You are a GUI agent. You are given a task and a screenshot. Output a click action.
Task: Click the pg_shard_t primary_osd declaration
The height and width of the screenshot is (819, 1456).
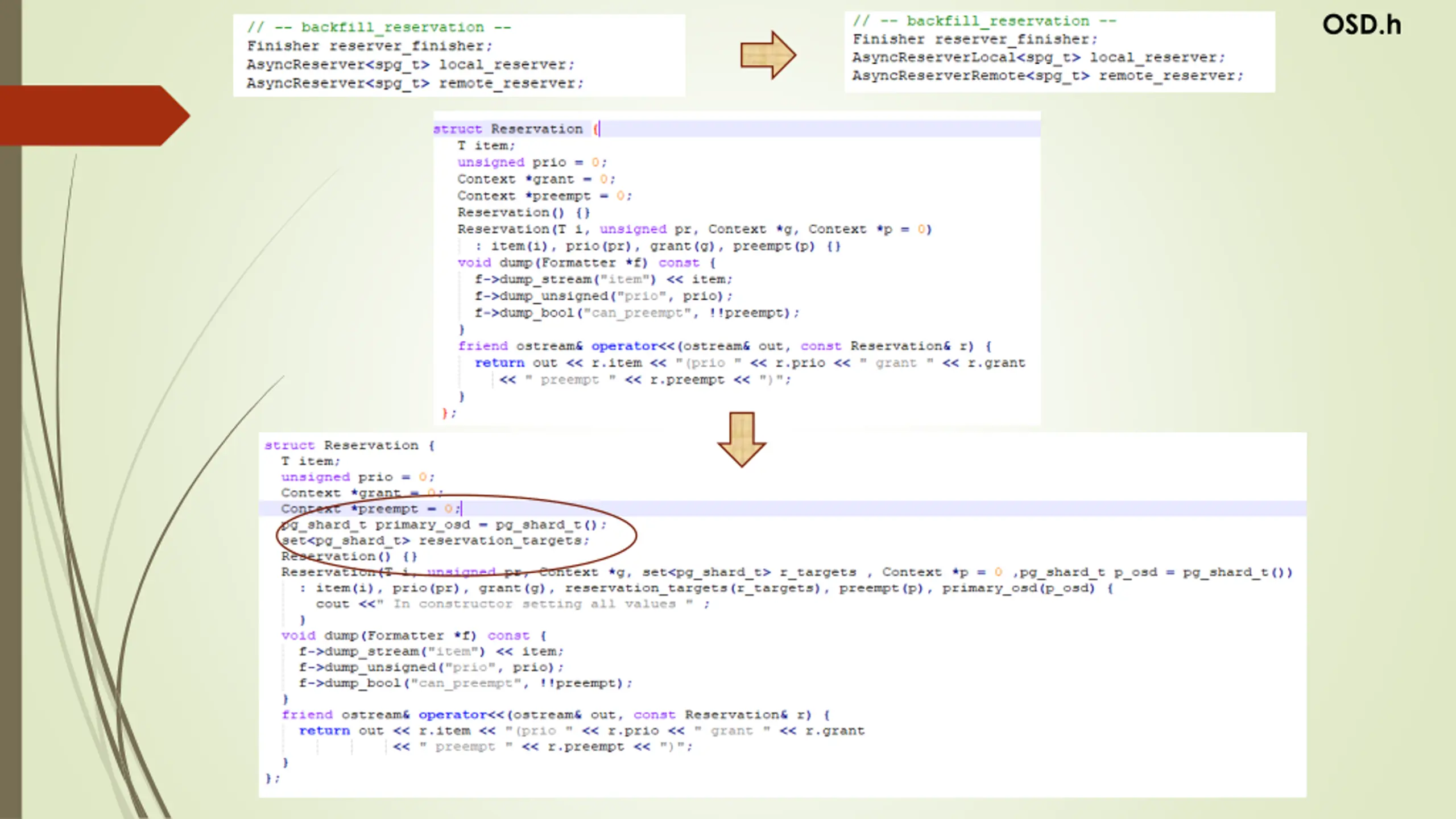click(444, 524)
